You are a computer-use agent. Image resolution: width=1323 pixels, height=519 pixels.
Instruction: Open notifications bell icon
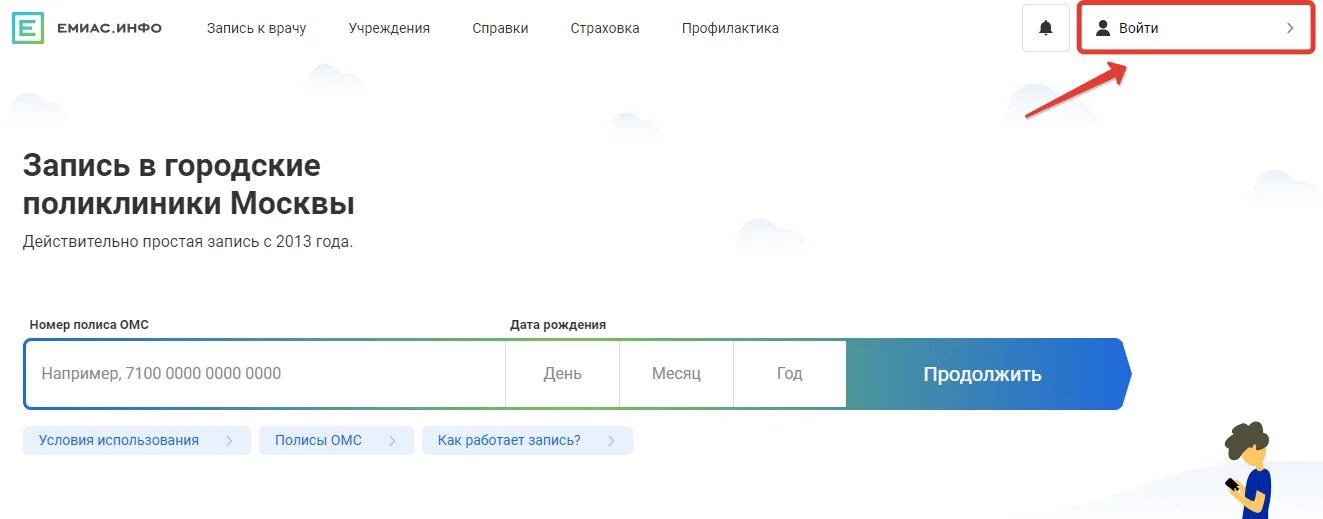point(1046,28)
